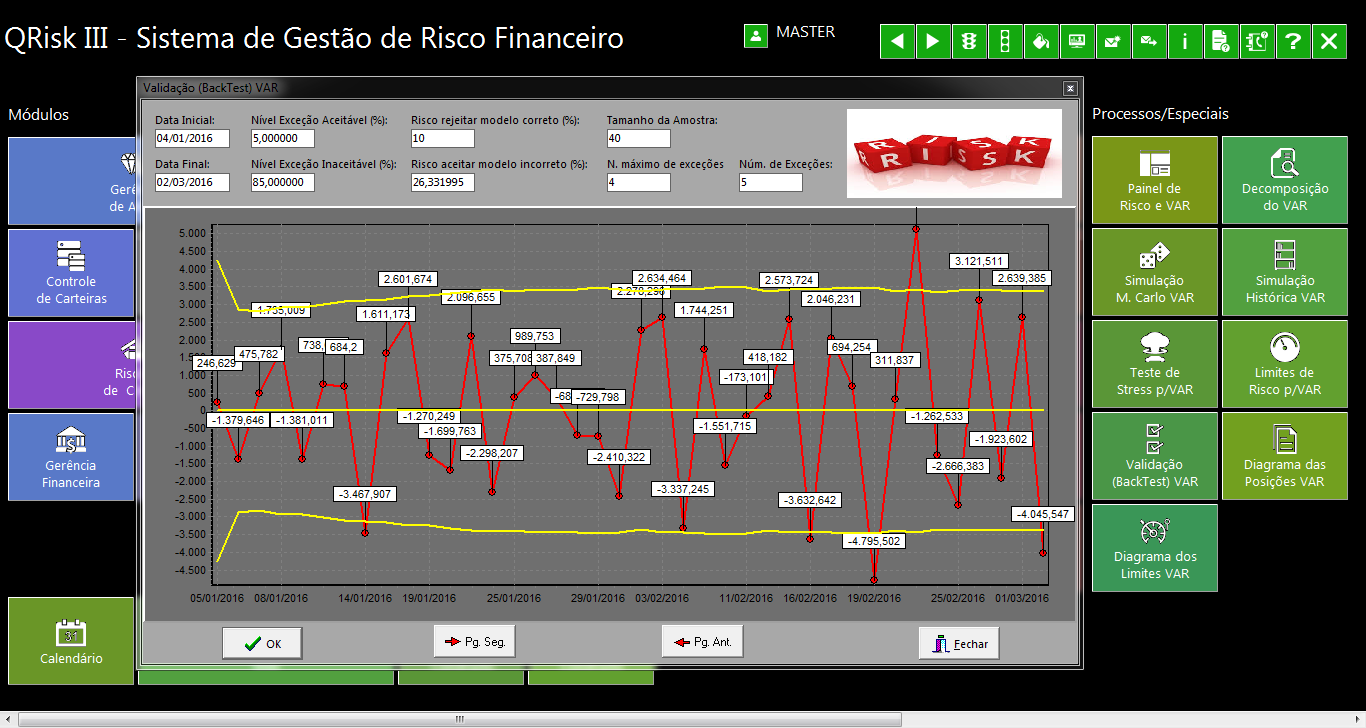
Task: Click the back arrow toolbar icon
Action: [897, 41]
